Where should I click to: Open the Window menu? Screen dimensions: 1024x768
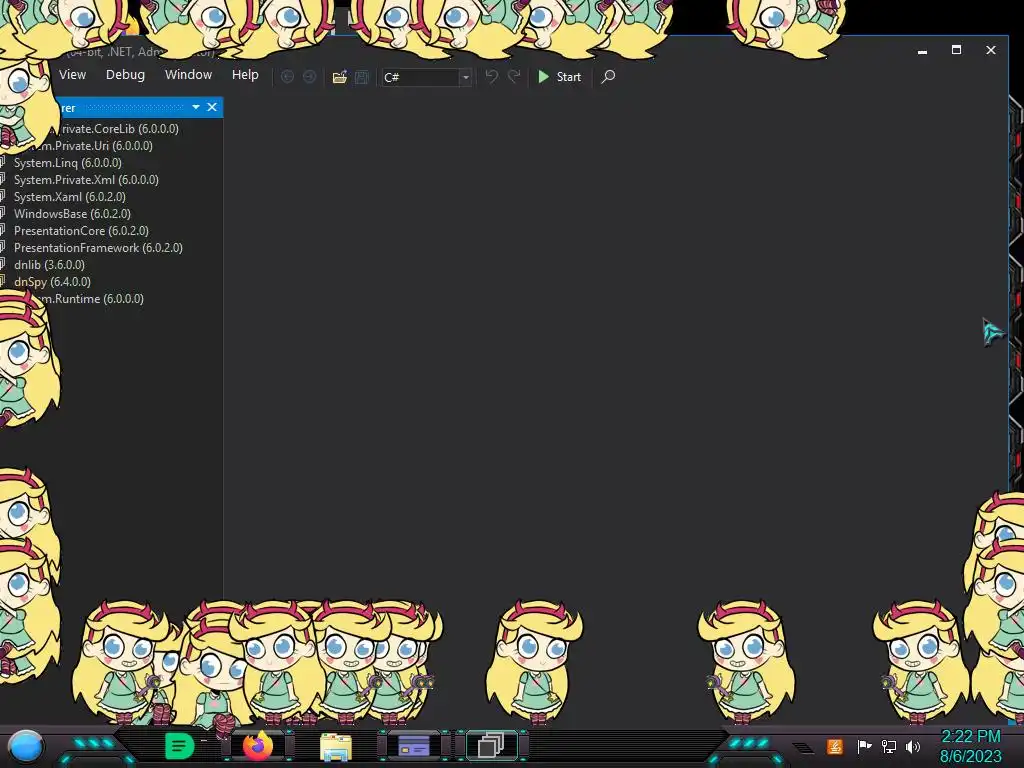pos(188,75)
